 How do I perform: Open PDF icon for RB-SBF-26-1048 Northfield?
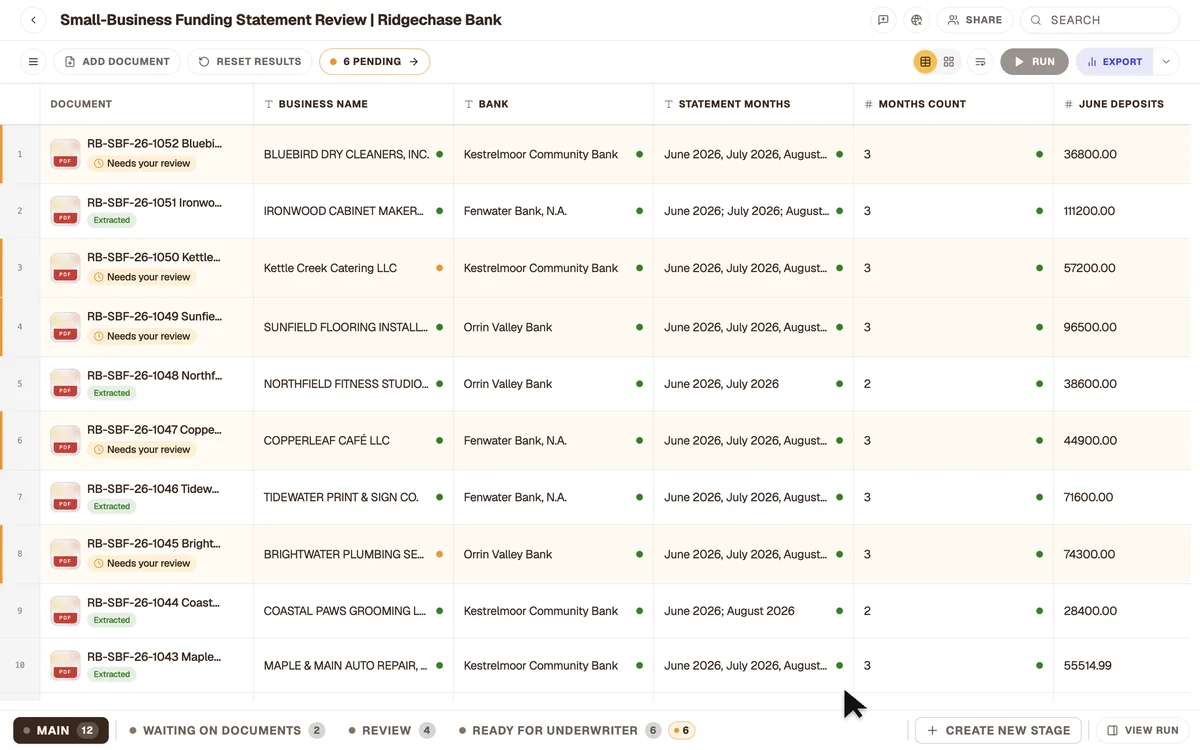tap(65, 384)
